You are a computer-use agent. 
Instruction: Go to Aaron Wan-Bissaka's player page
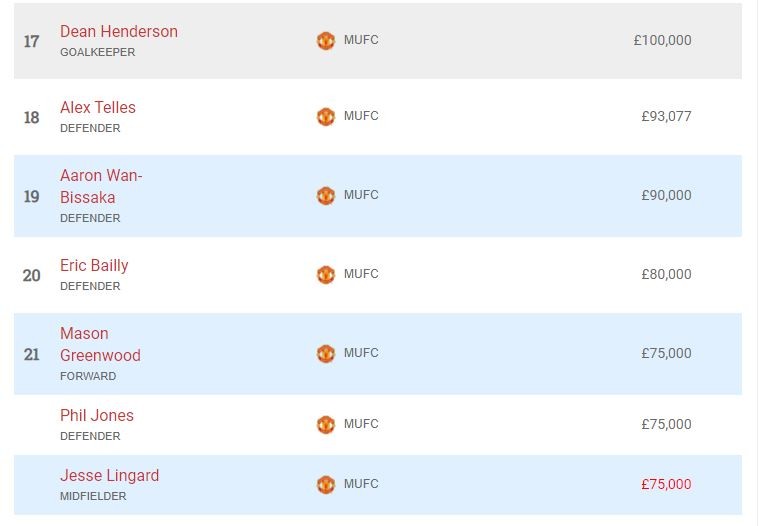pyautogui.click(x=100, y=187)
